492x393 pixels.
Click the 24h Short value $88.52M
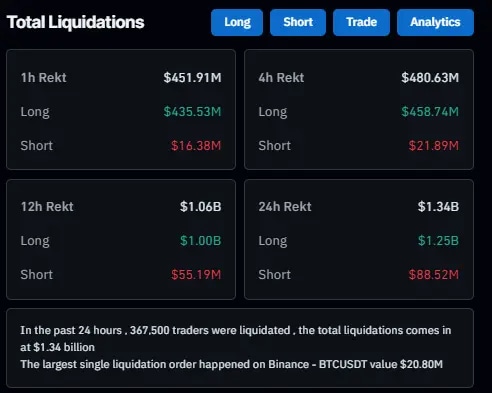(x=434, y=275)
